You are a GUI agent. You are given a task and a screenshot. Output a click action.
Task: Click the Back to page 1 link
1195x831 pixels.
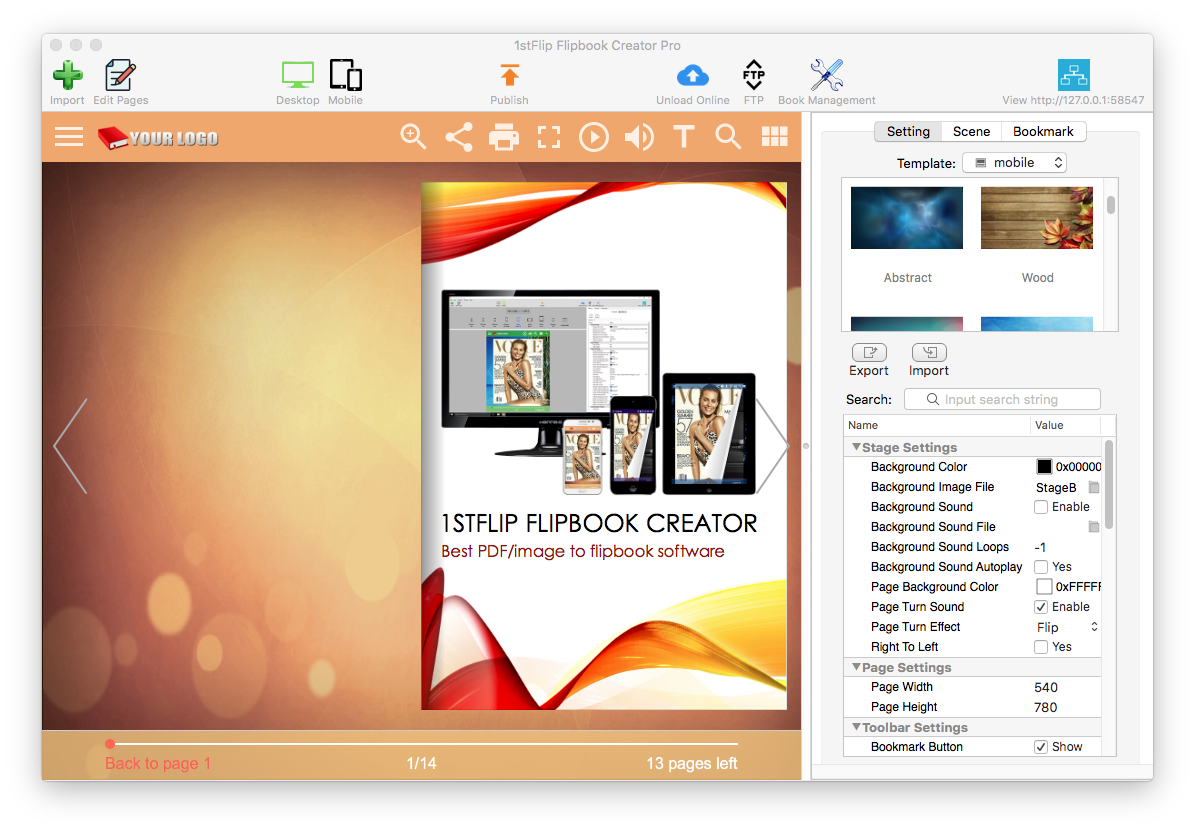(158, 763)
